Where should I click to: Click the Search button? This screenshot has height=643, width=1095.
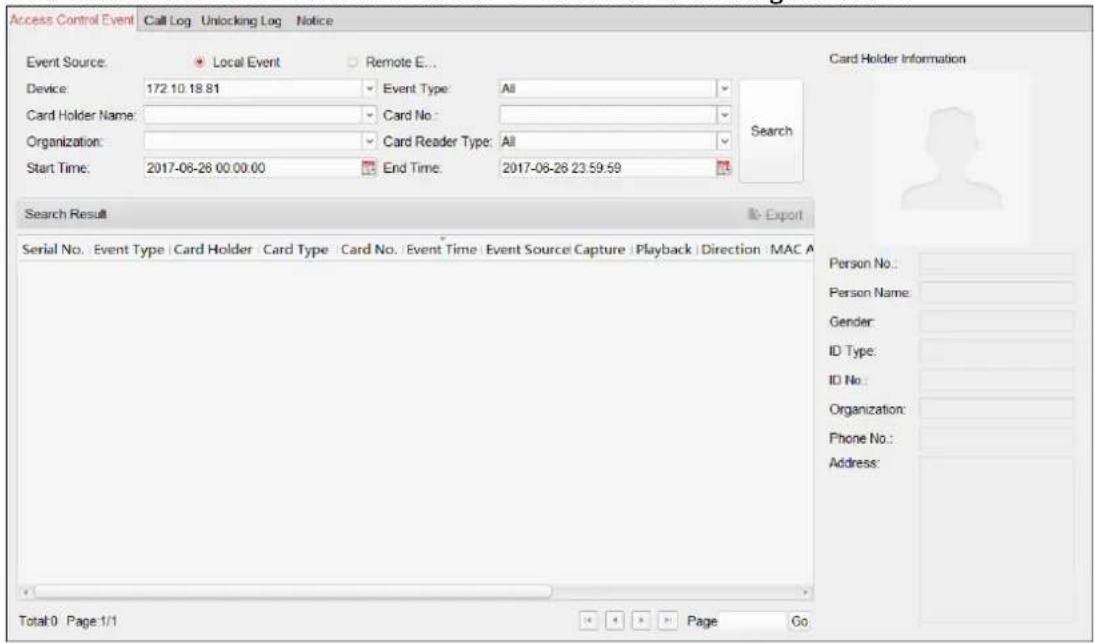(x=771, y=131)
